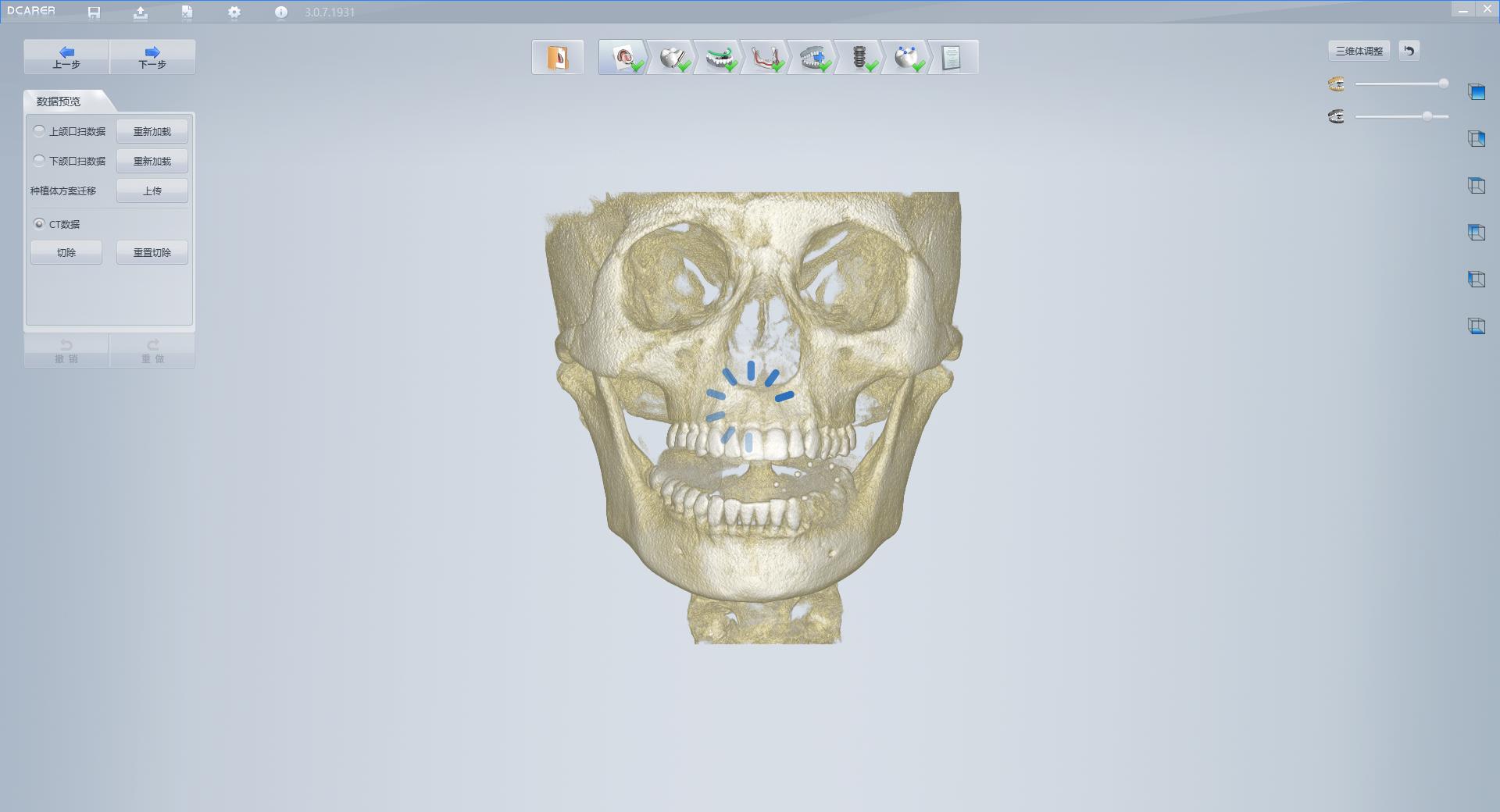Open the patient case folder icon
The width and height of the screenshot is (1500, 812).
tap(557, 58)
